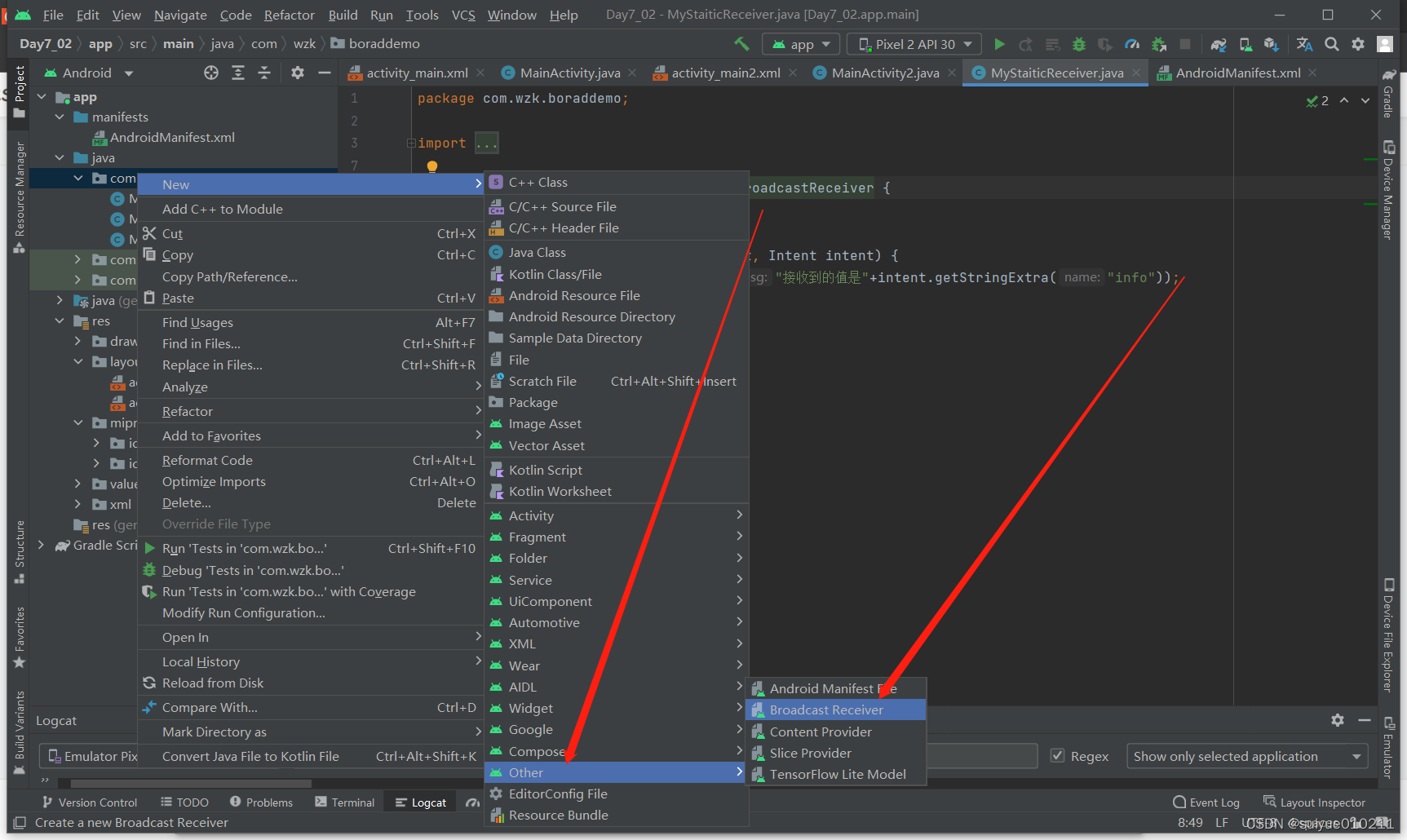Choose Java Class in New menu
Viewport: 1407px width, 840px height.
tap(537, 253)
